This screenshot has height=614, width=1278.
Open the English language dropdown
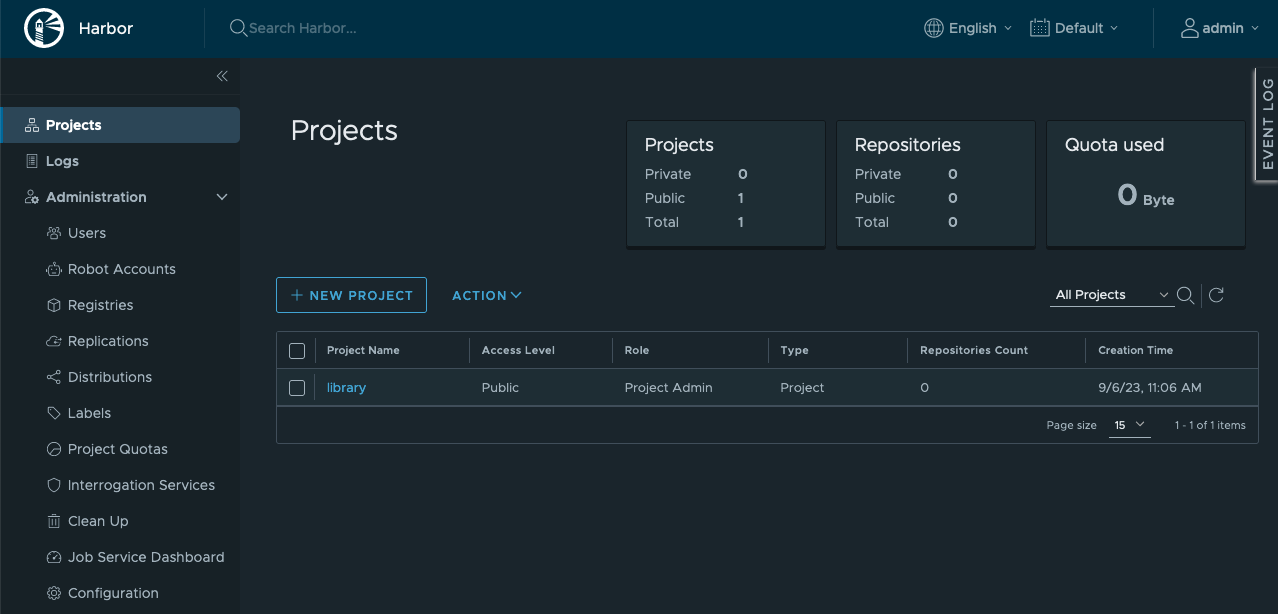pos(968,28)
